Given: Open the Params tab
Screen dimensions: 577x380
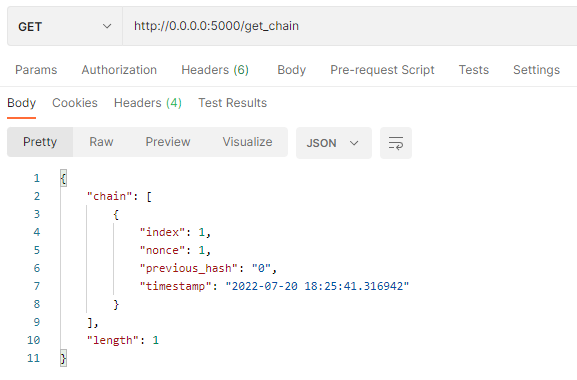Looking at the screenshot, I should [x=36, y=70].
